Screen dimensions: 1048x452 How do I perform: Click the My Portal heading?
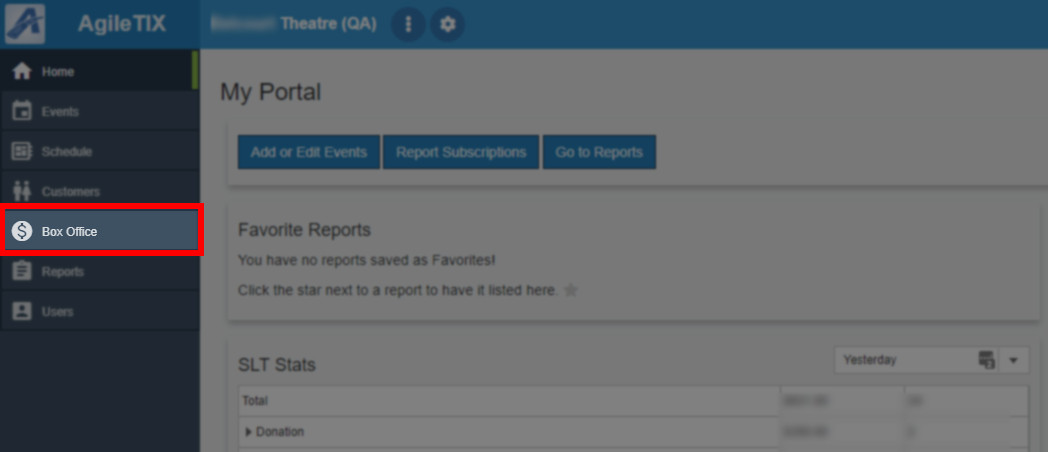tap(271, 92)
